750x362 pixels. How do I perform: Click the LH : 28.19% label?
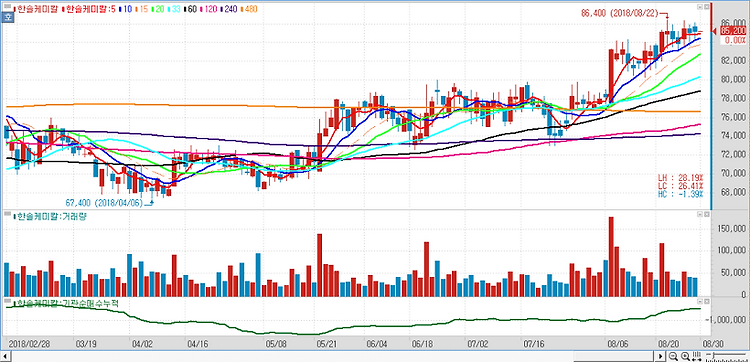[680, 178]
